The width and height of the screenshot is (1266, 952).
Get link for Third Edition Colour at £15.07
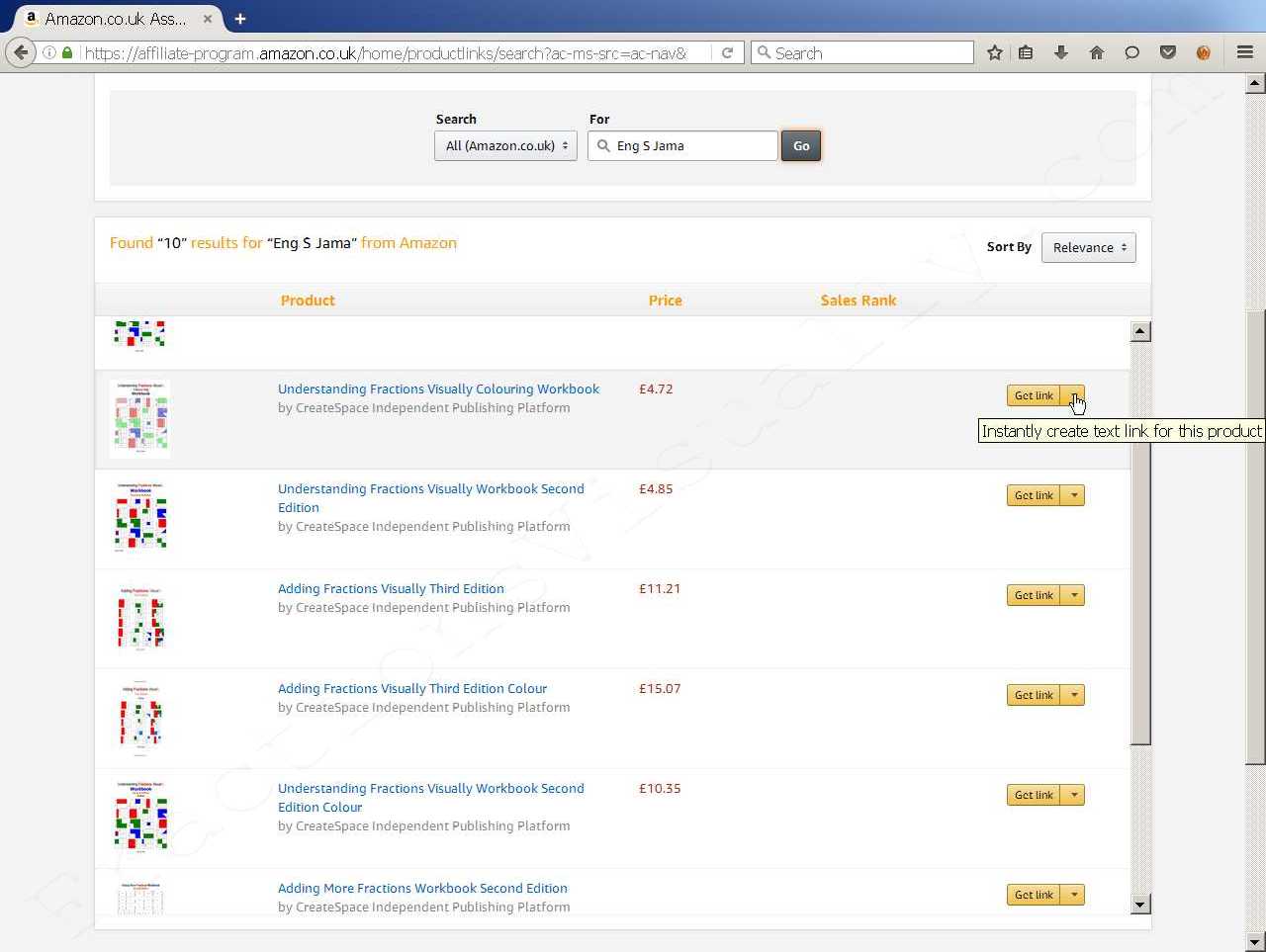point(1034,695)
